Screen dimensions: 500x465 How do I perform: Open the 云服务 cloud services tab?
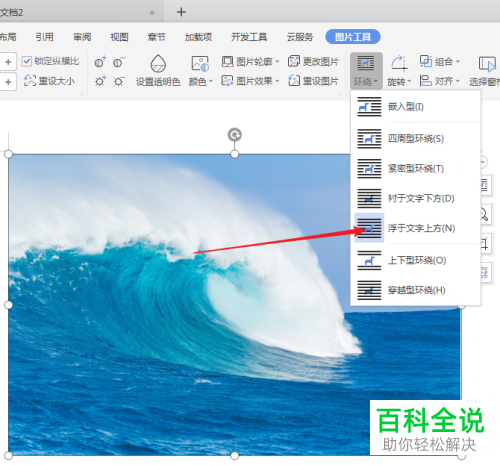[300, 37]
